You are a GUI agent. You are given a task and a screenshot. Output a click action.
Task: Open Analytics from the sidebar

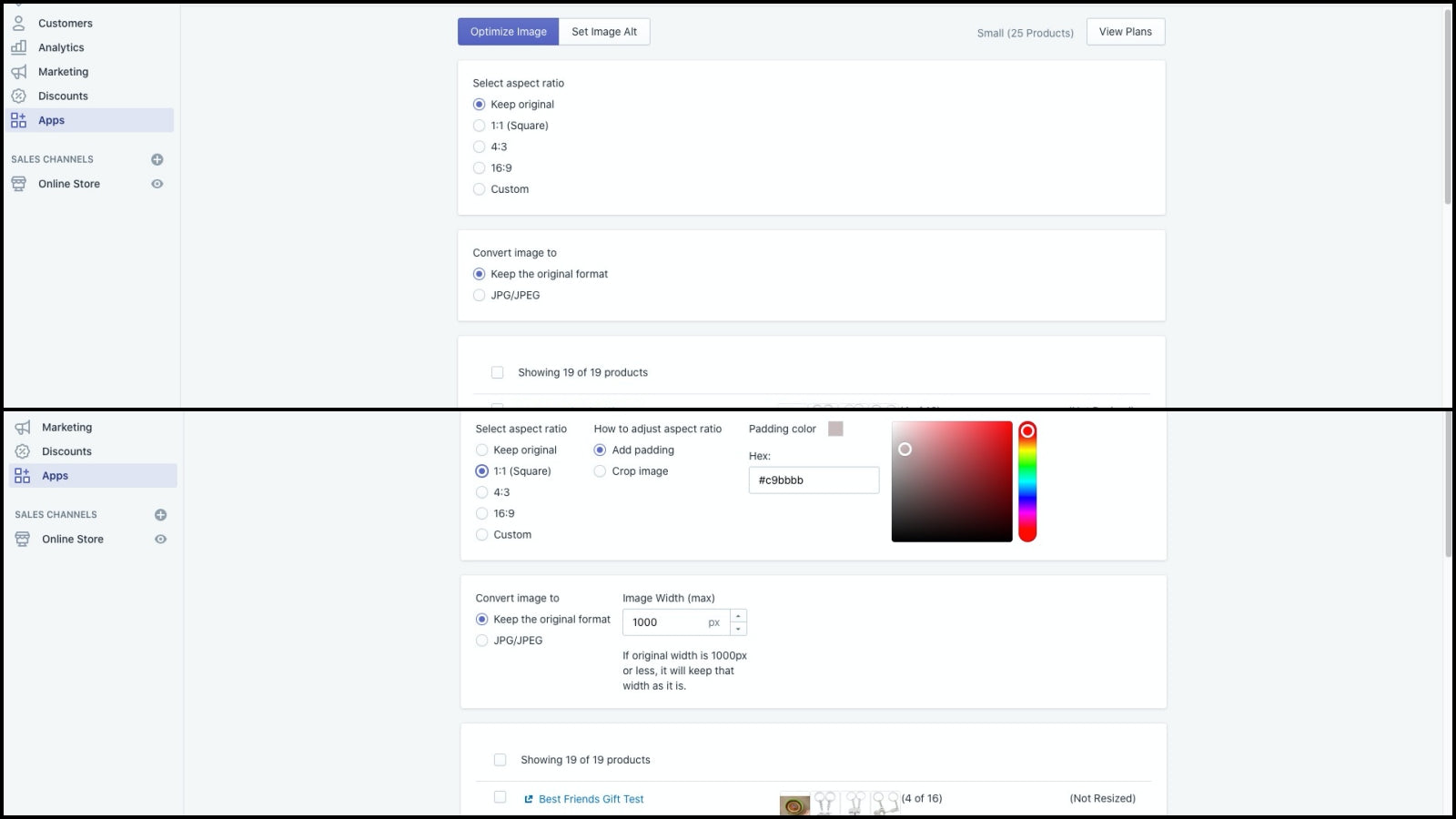tap(61, 47)
